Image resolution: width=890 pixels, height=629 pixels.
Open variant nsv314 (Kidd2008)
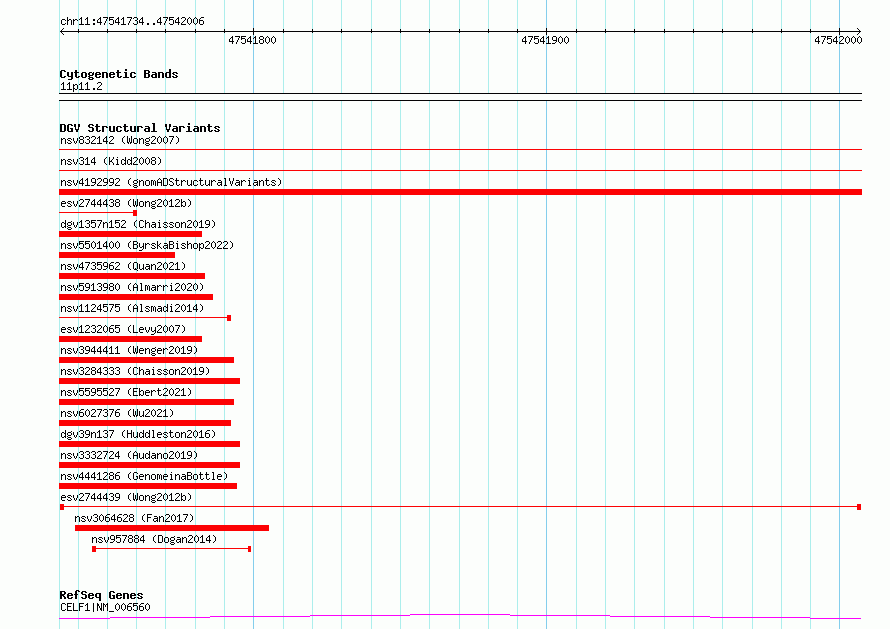point(111,161)
